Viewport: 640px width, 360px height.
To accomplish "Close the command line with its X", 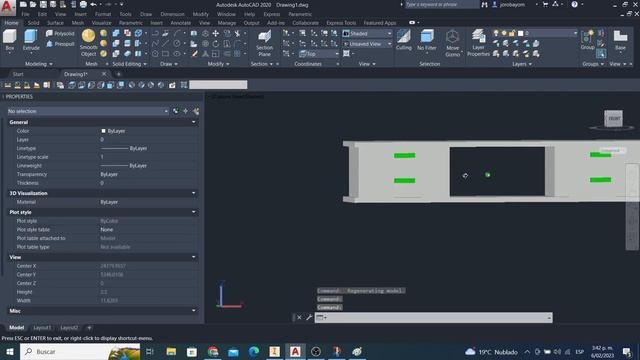I will pos(299,317).
